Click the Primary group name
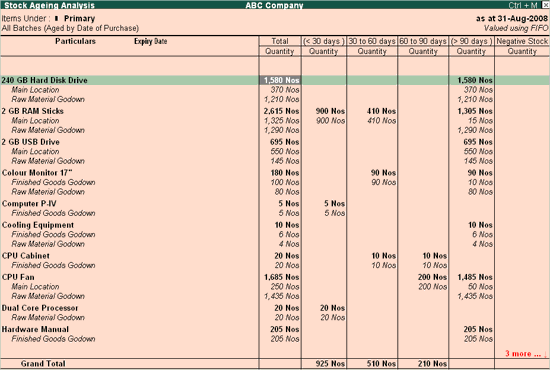550x370 pixels. 79,19
